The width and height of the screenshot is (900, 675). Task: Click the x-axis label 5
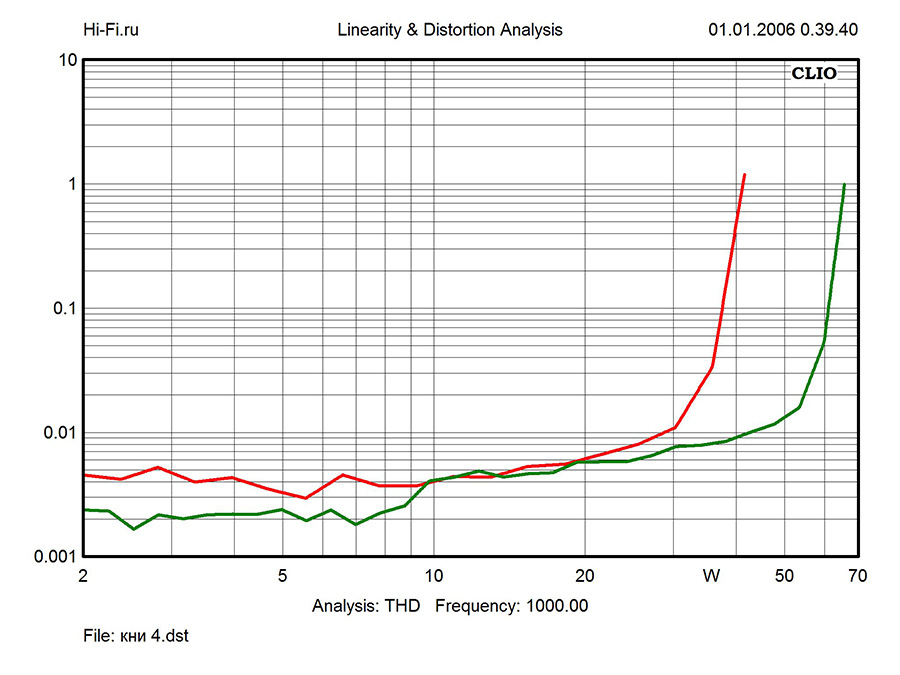click(x=283, y=576)
